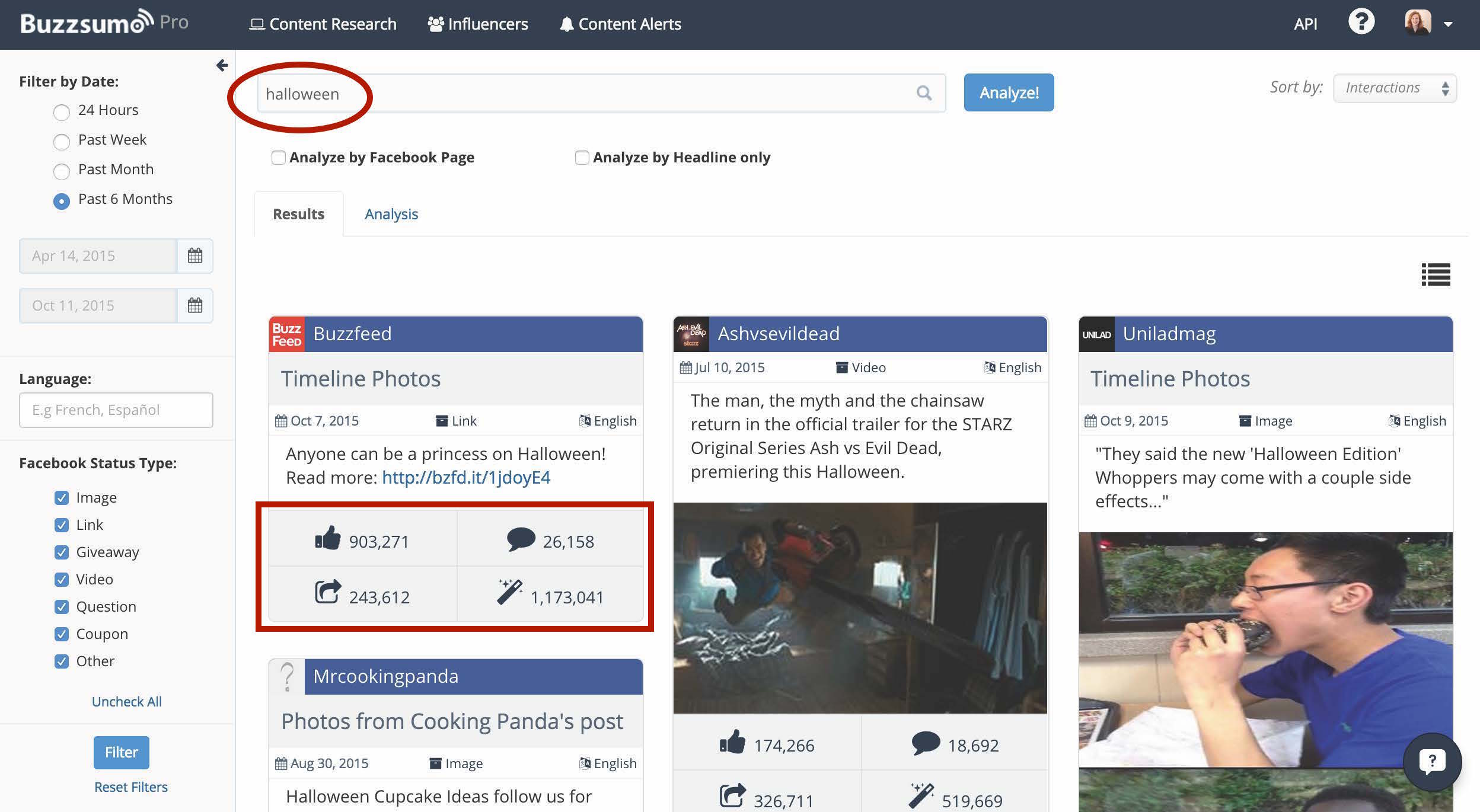Click the halloween search field

601,93
